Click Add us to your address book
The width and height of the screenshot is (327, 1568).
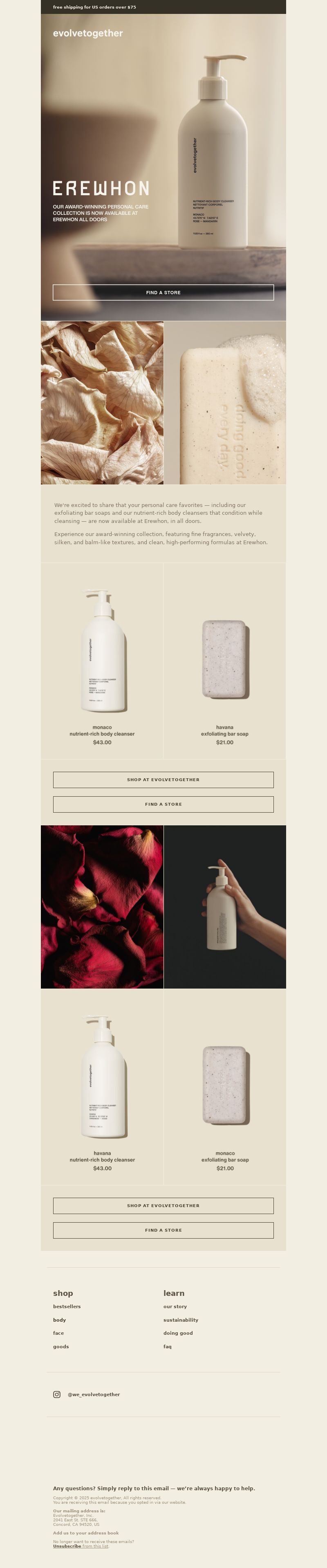[86, 1533]
